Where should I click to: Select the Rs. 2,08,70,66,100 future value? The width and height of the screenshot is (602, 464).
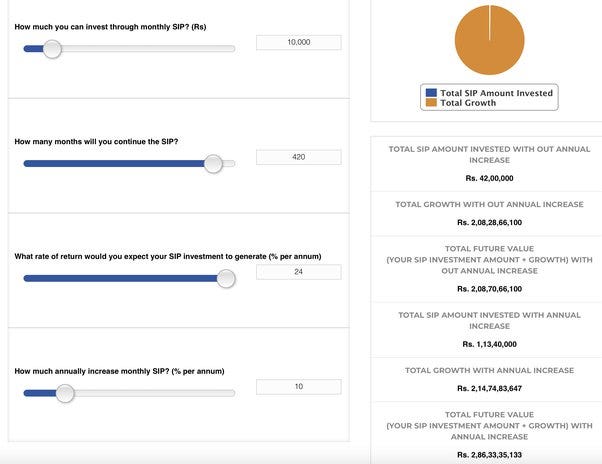[489, 289]
